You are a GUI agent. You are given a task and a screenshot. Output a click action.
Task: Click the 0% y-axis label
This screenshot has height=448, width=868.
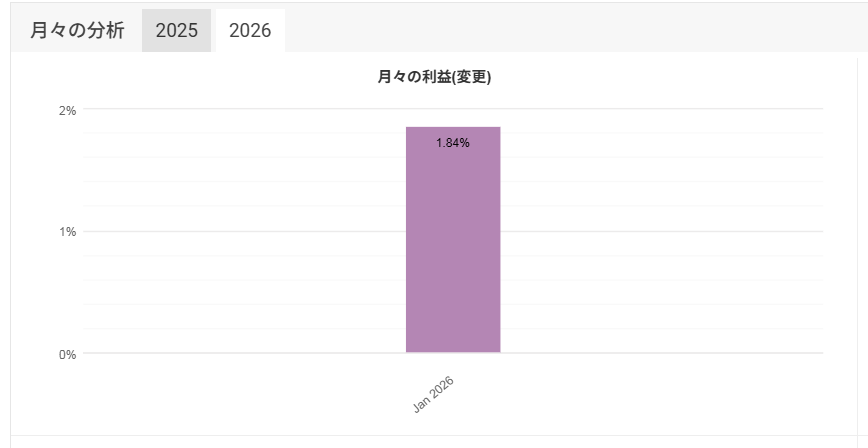coord(67,354)
